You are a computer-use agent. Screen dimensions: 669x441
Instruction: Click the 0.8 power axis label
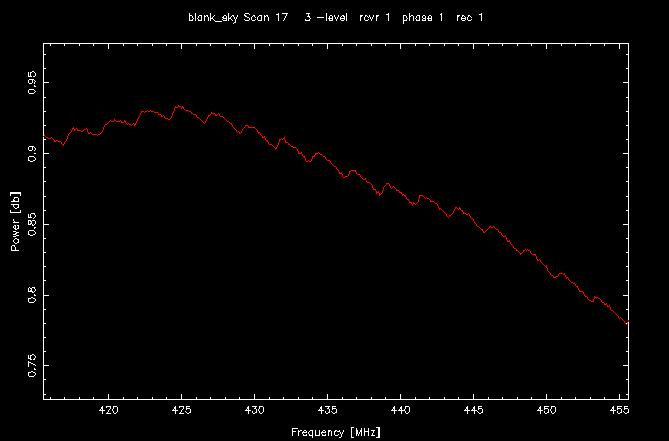click(33, 295)
